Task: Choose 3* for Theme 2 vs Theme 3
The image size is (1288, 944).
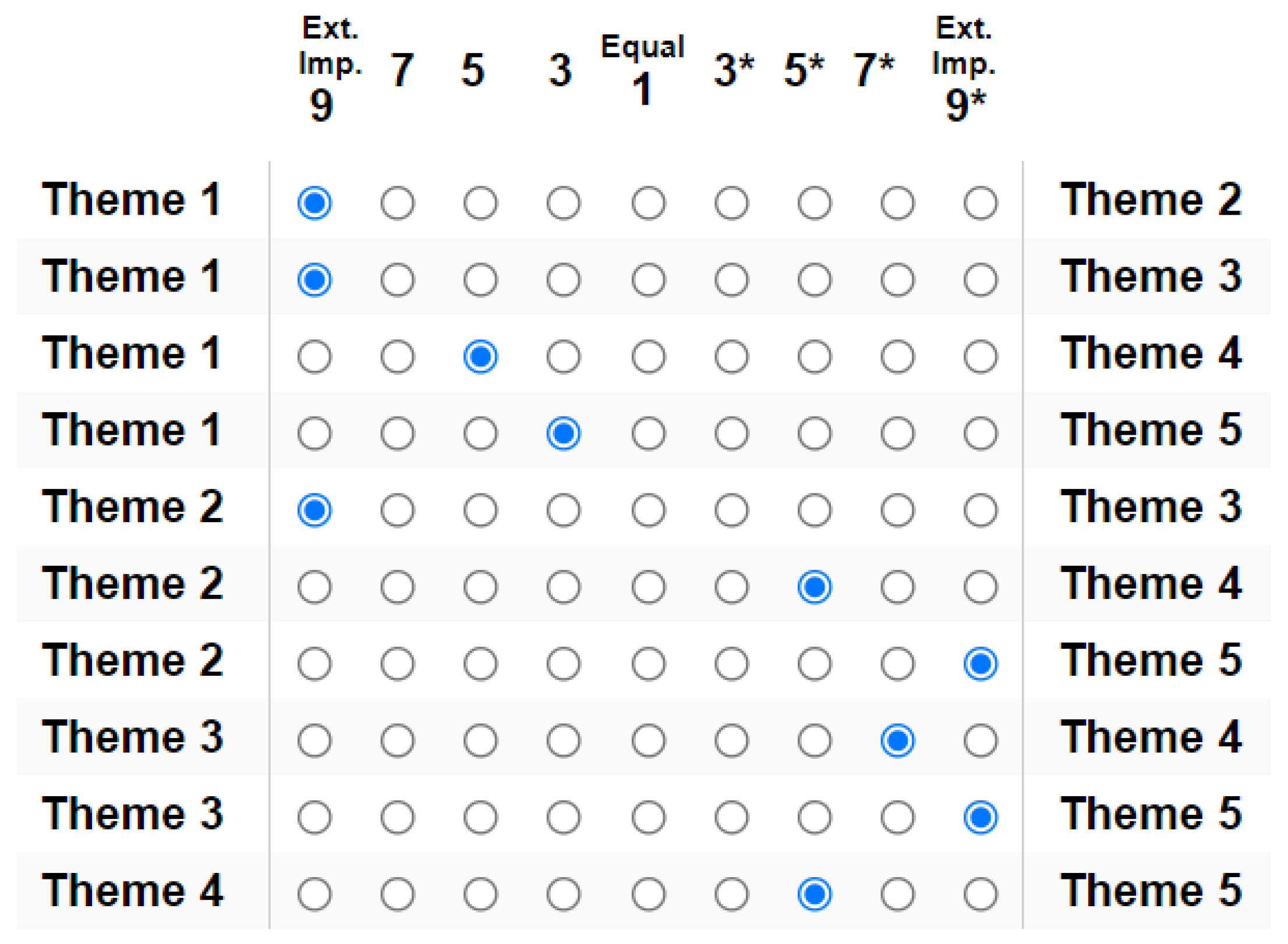Action: tap(731, 510)
